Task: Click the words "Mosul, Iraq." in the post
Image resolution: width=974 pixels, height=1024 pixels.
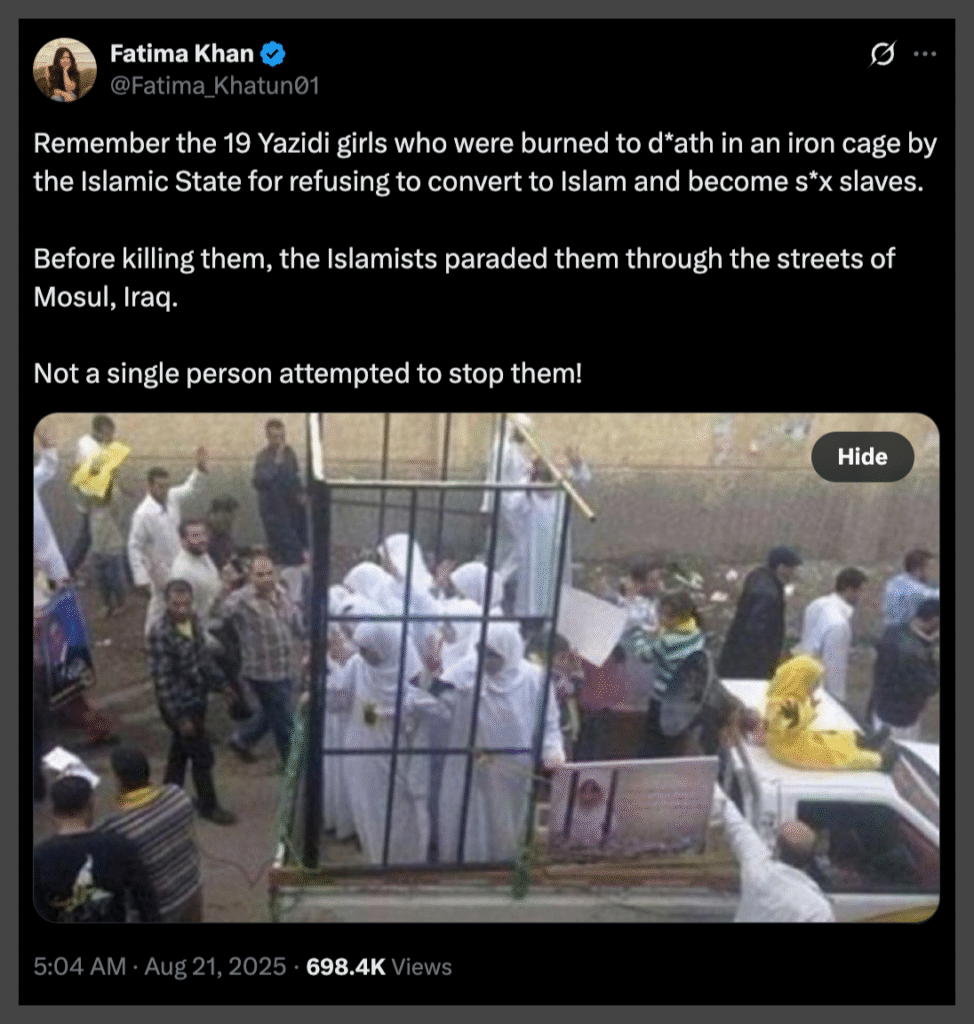Action: click(x=105, y=297)
